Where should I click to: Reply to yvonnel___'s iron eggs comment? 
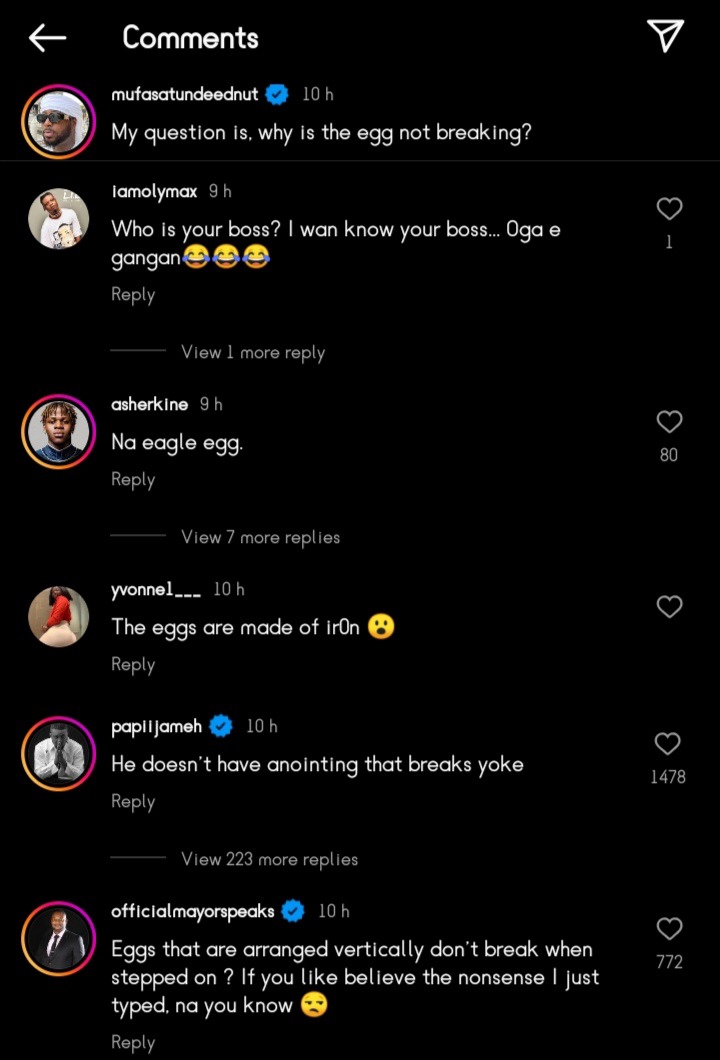pyautogui.click(x=133, y=664)
